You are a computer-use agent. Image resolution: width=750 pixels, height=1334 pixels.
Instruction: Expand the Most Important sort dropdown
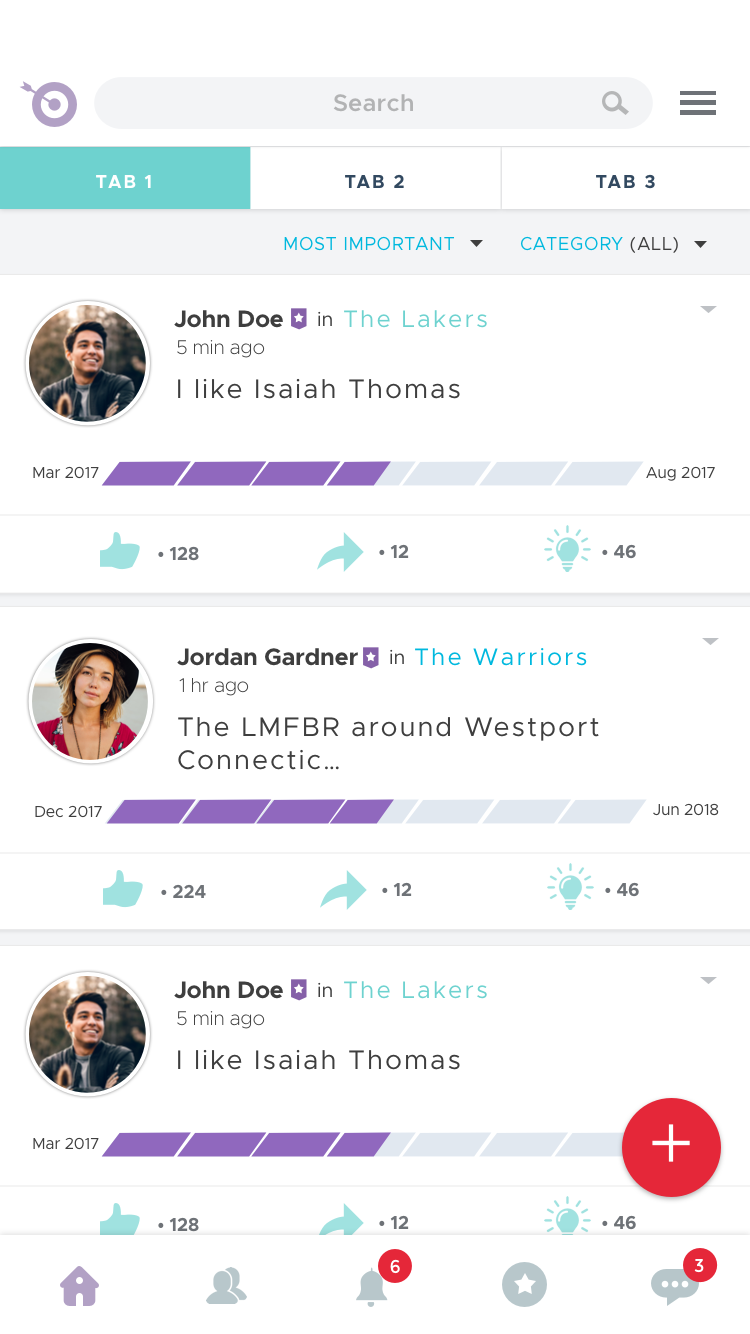[383, 244]
